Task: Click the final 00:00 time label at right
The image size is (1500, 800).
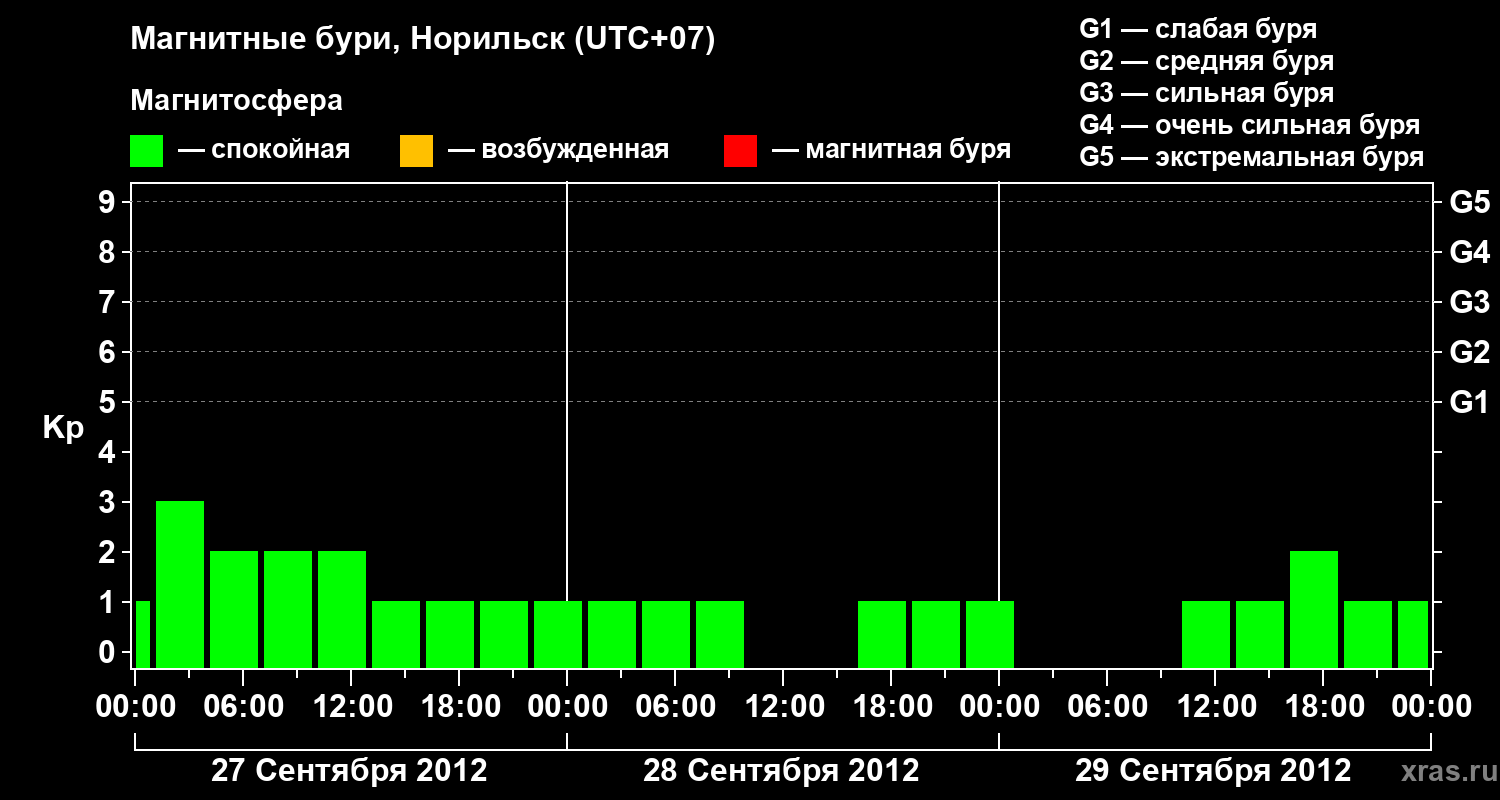Action: (1431, 707)
